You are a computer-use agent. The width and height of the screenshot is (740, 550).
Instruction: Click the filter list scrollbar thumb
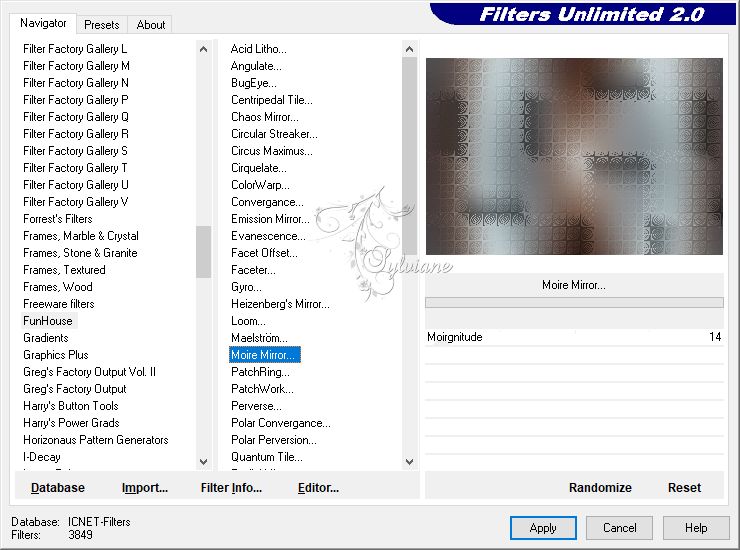(x=409, y=156)
